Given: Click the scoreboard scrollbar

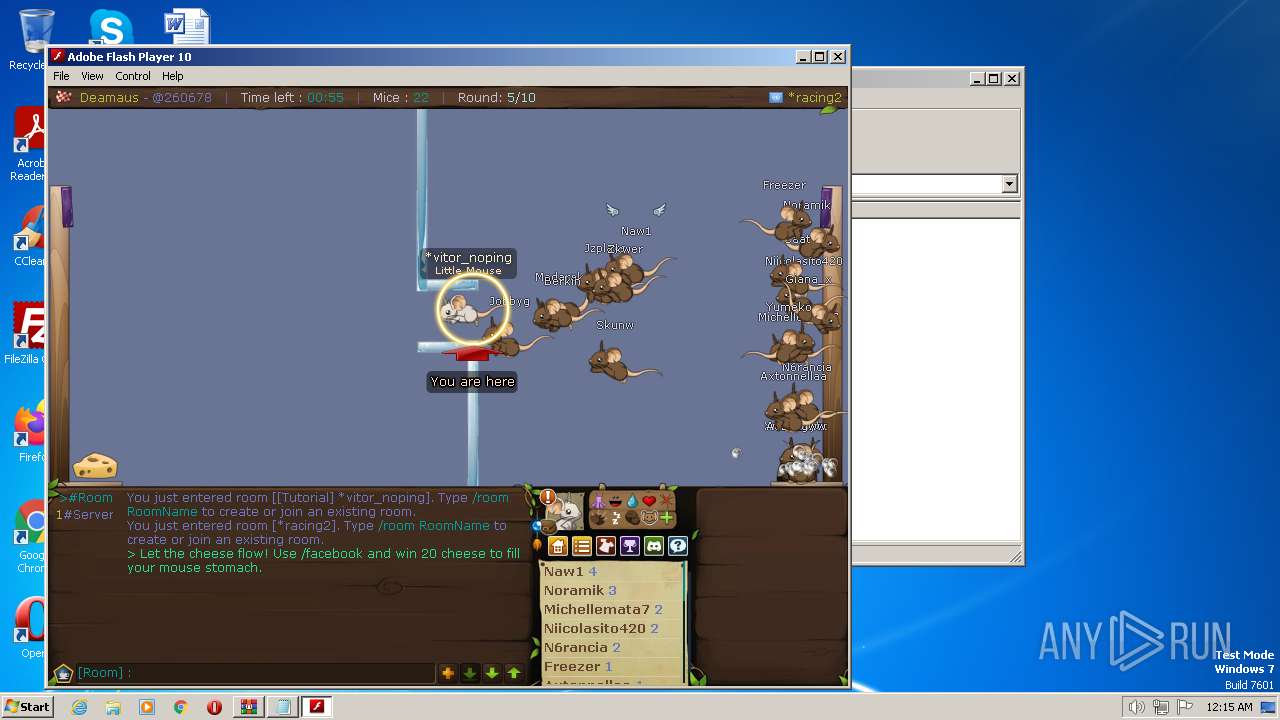Looking at the screenshot, I should 685,623.
